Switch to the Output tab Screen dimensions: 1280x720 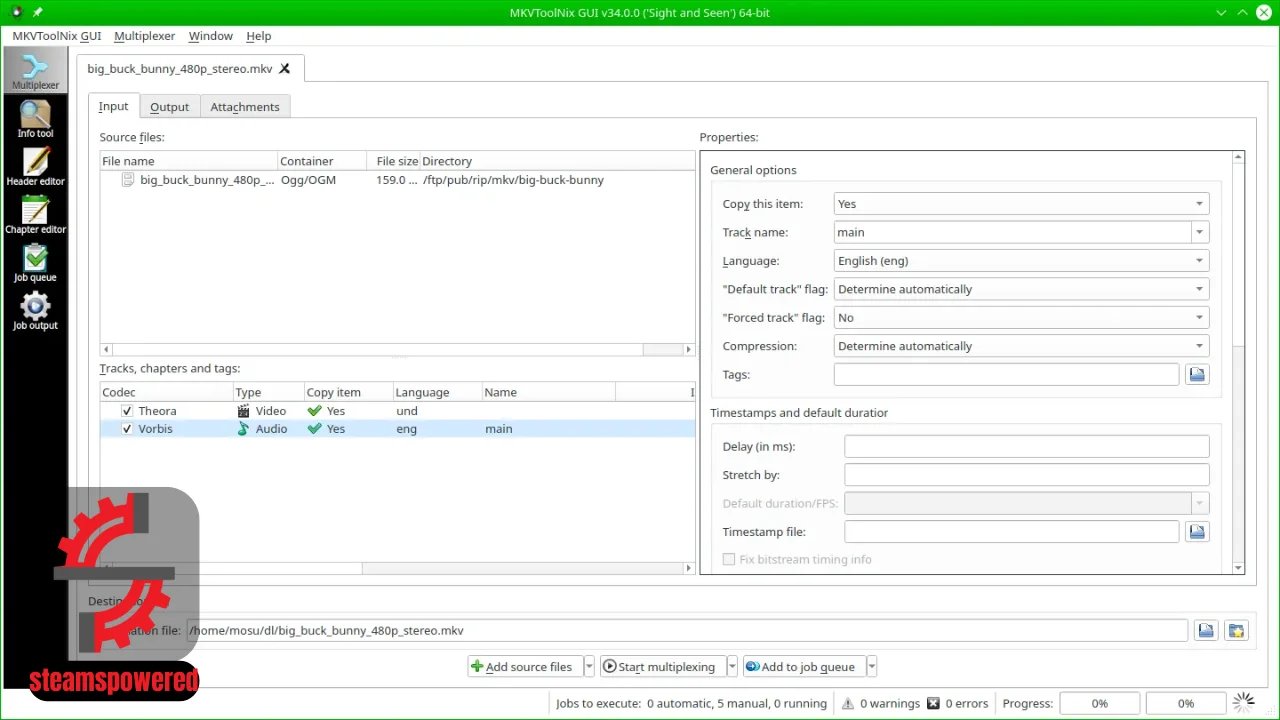click(169, 107)
